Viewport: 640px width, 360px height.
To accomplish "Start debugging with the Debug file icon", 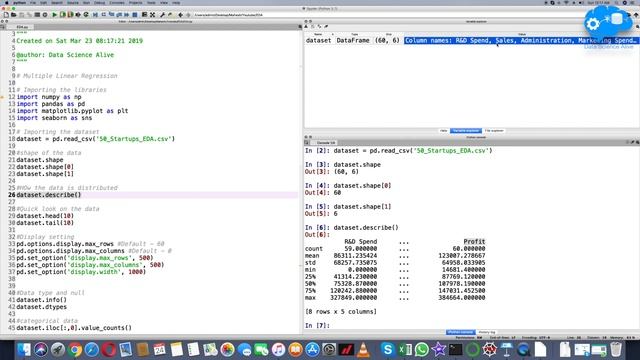I will click(x=95, y=15).
